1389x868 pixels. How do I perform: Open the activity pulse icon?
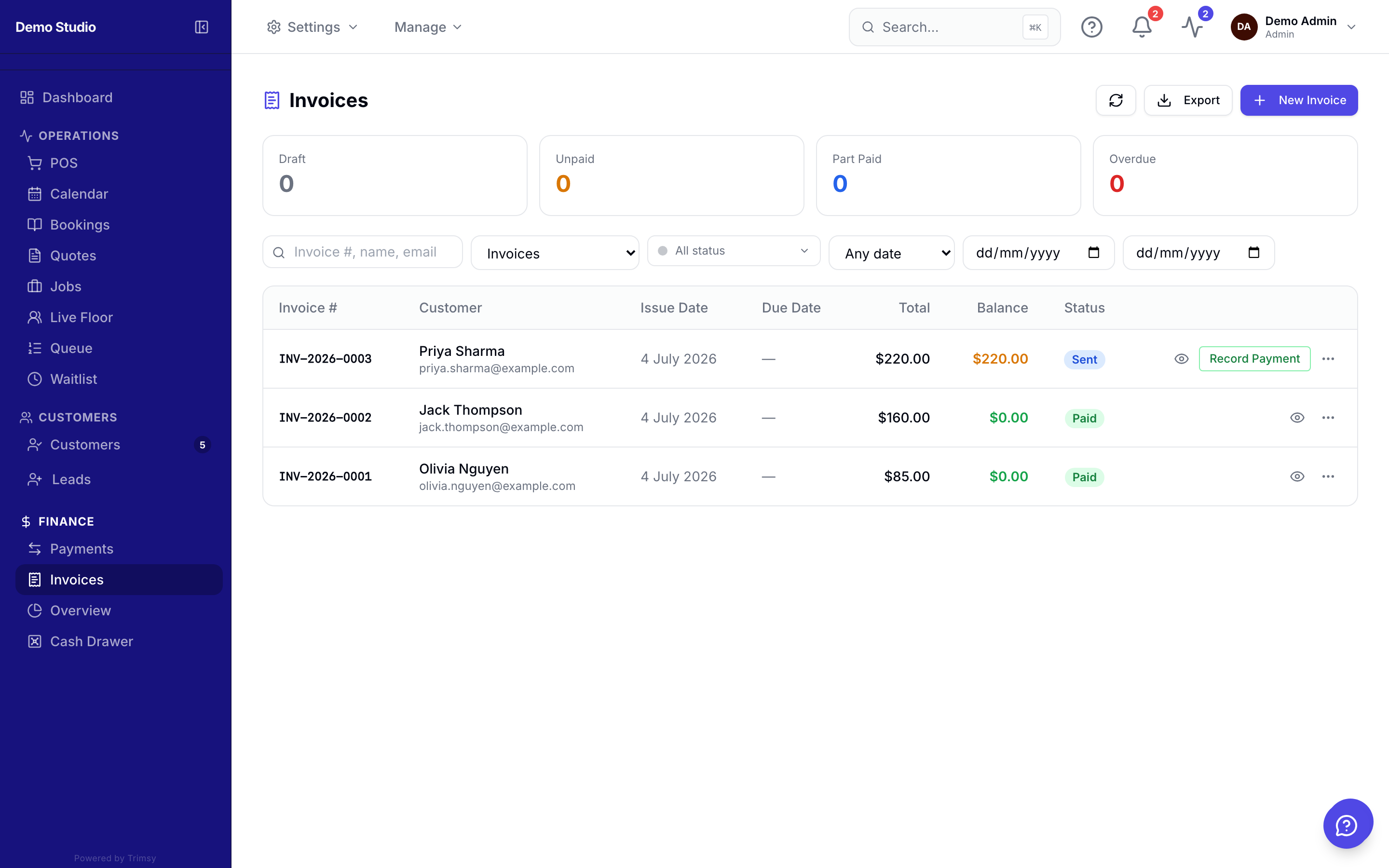coord(1192,27)
